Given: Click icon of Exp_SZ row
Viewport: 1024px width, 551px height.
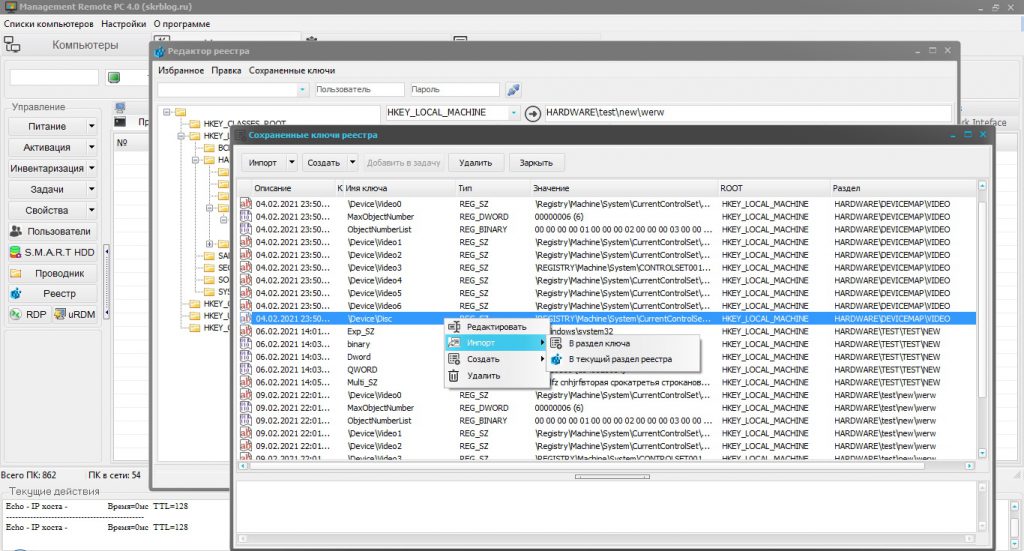Looking at the screenshot, I should coord(246,331).
